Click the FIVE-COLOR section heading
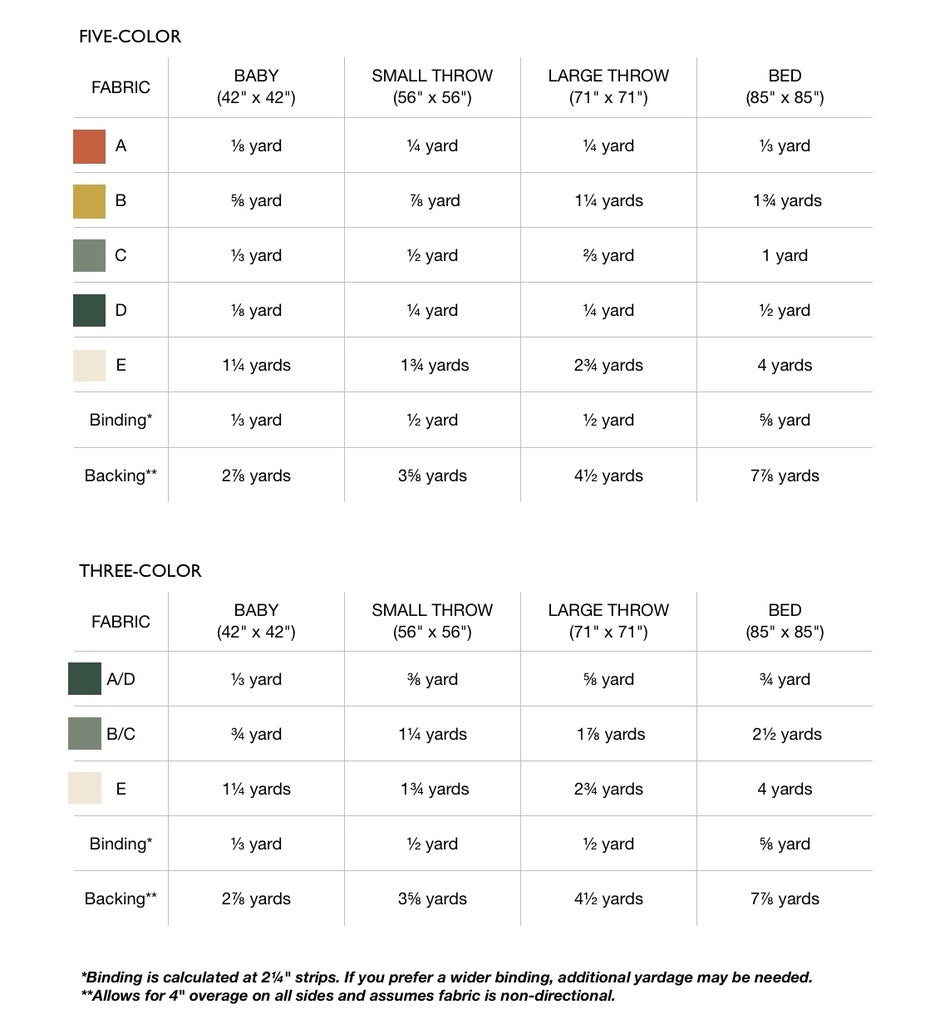 (130, 37)
